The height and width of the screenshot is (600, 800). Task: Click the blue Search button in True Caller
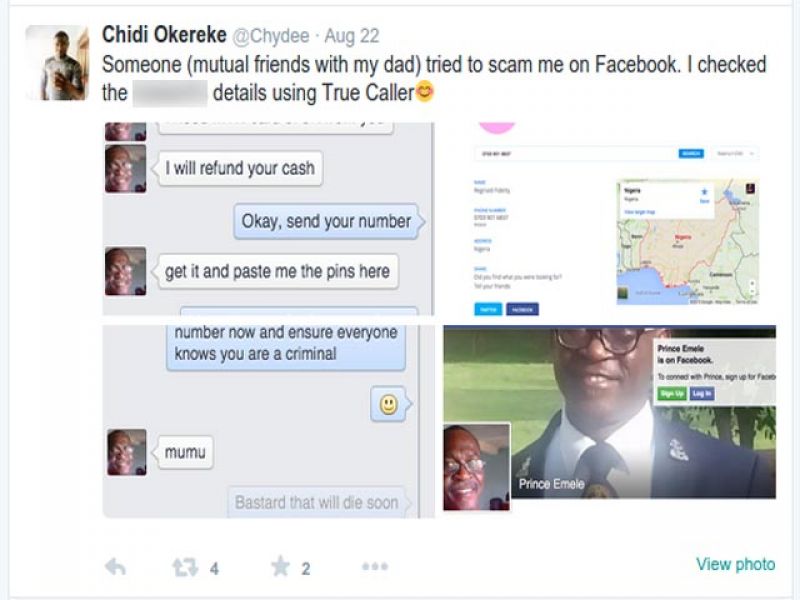click(691, 154)
